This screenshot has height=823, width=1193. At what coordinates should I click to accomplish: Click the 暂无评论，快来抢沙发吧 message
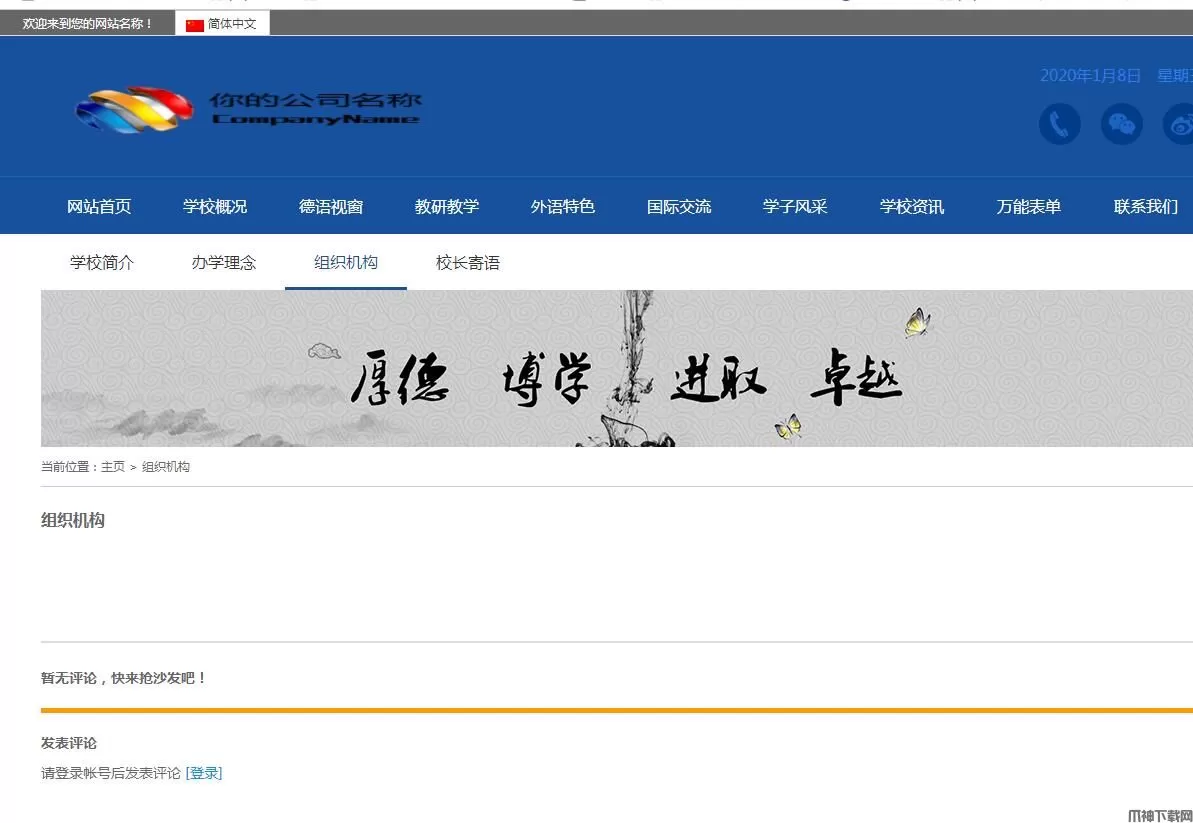pyautogui.click(x=123, y=678)
